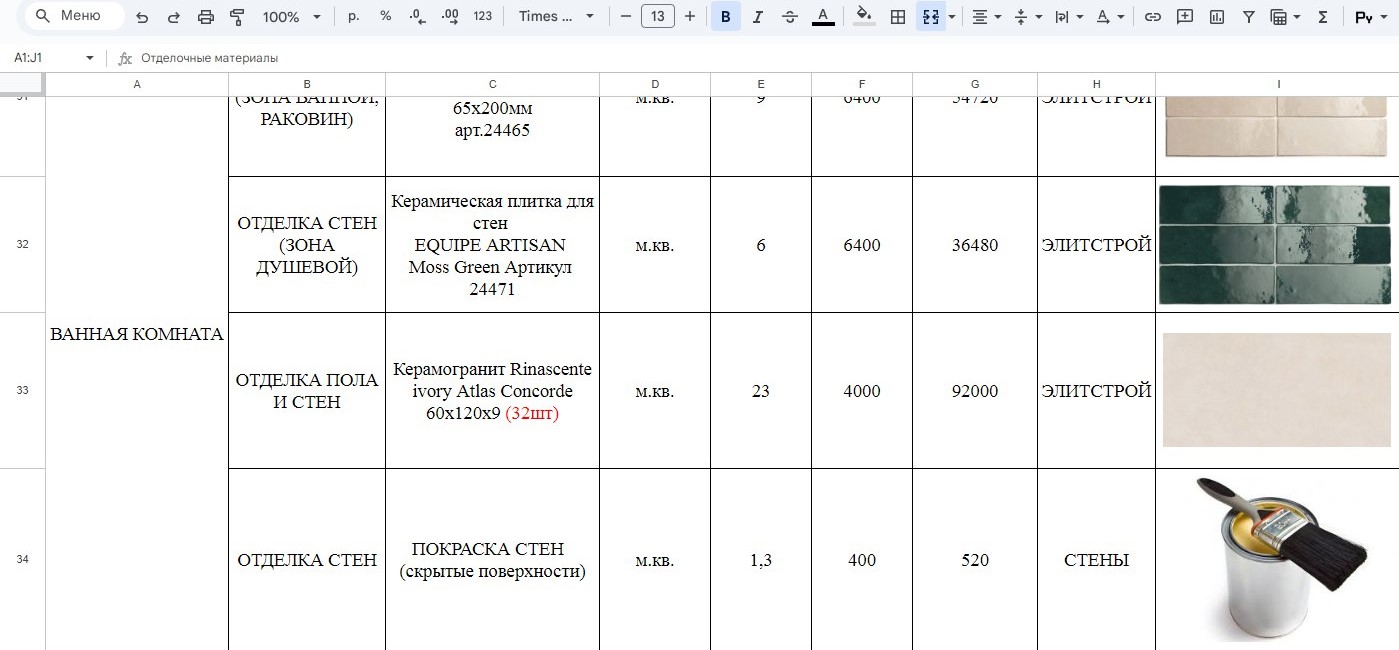Click the Undo button
Screen dimensions: 1399x650
coord(140,16)
